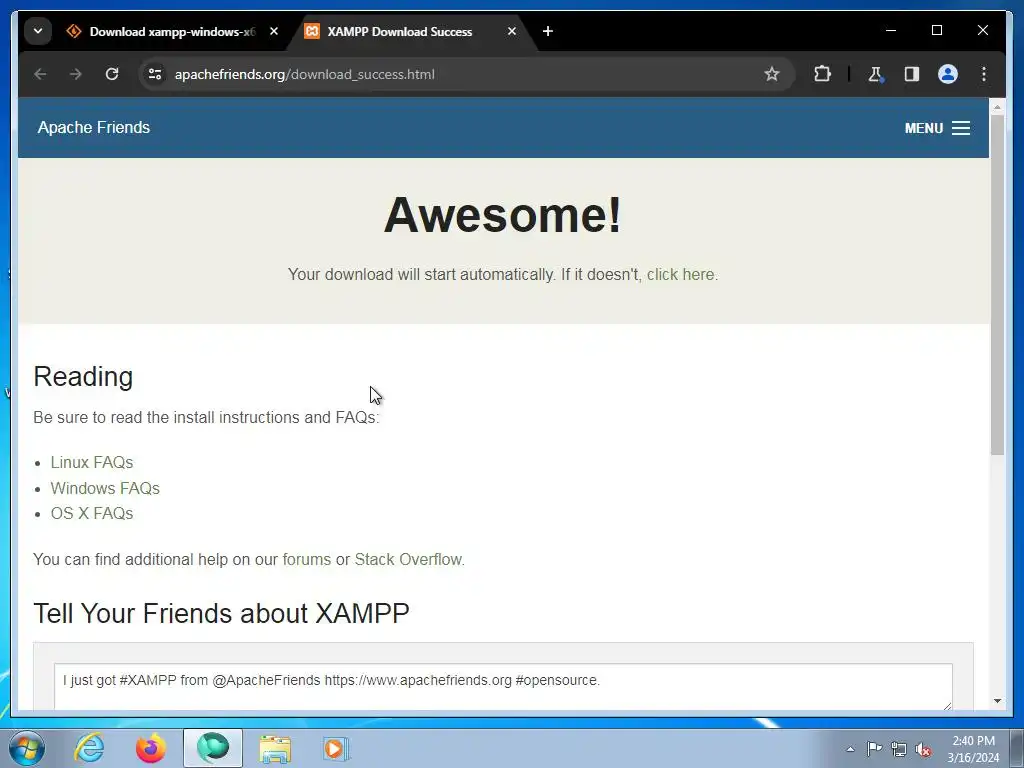Image resolution: width=1024 pixels, height=768 pixels.
Task: Open the network status tray icon
Action: click(899, 749)
